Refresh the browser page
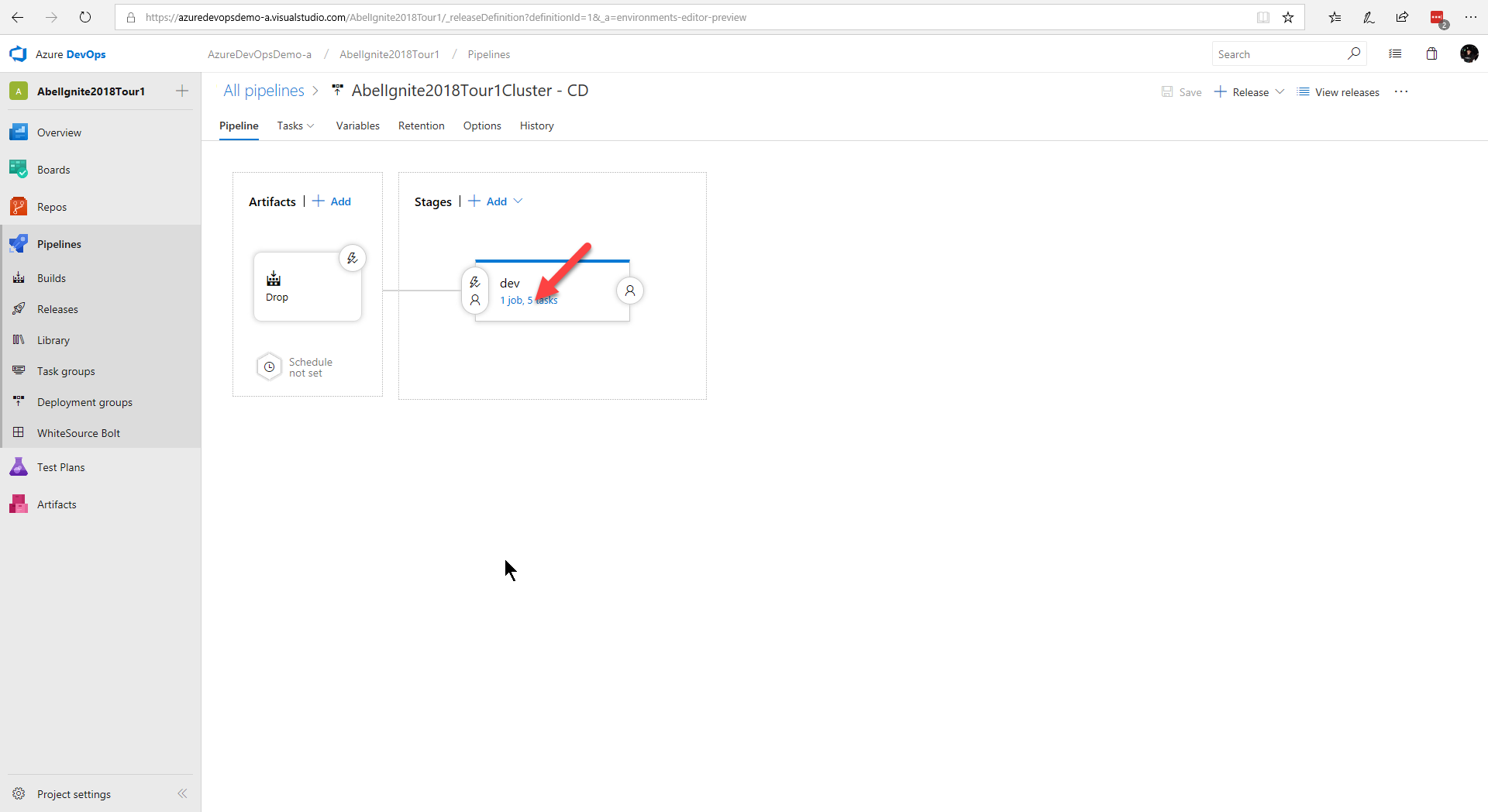Image resolution: width=1488 pixels, height=812 pixels. coord(85,17)
